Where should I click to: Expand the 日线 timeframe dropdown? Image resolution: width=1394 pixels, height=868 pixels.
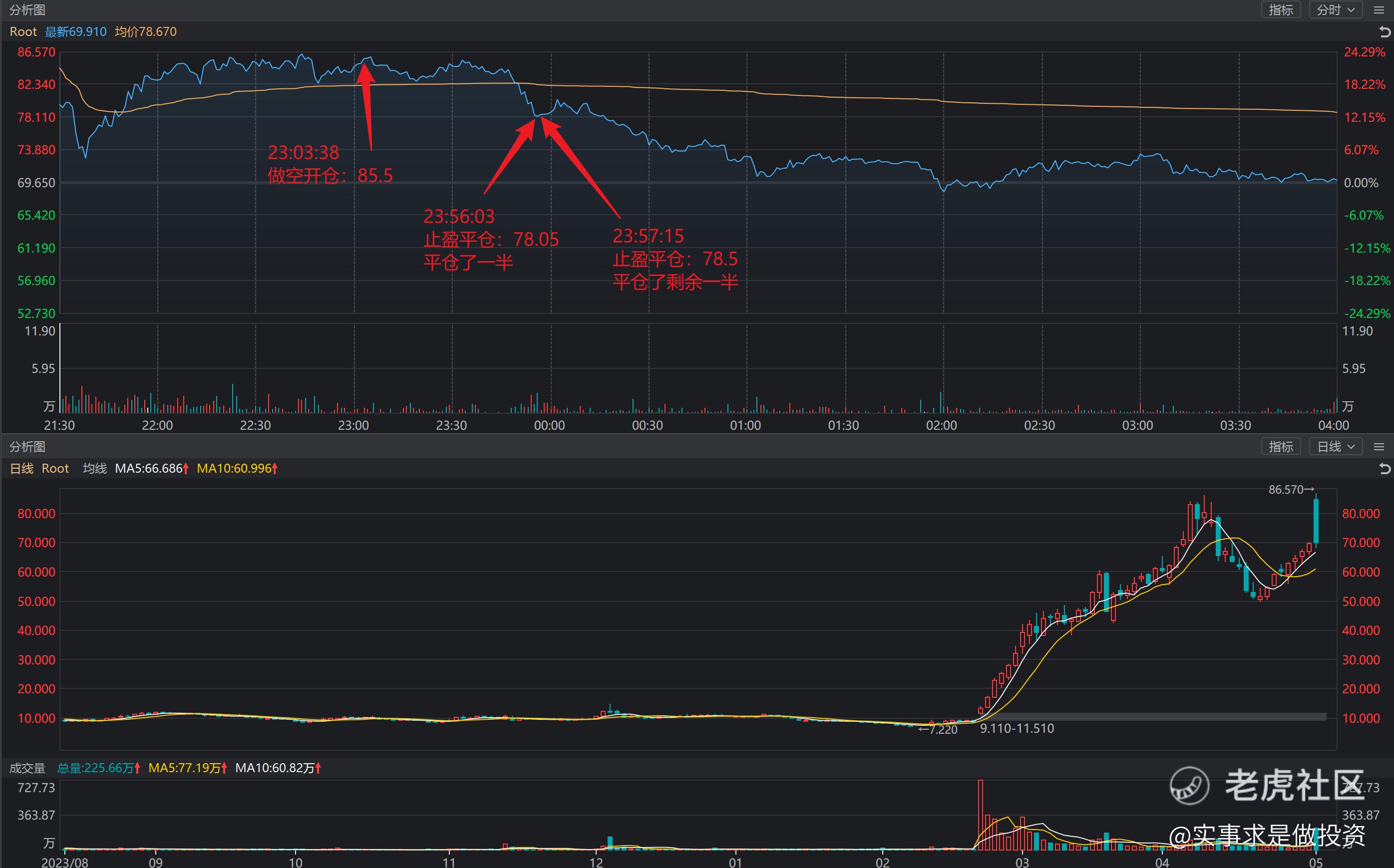(1336, 447)
